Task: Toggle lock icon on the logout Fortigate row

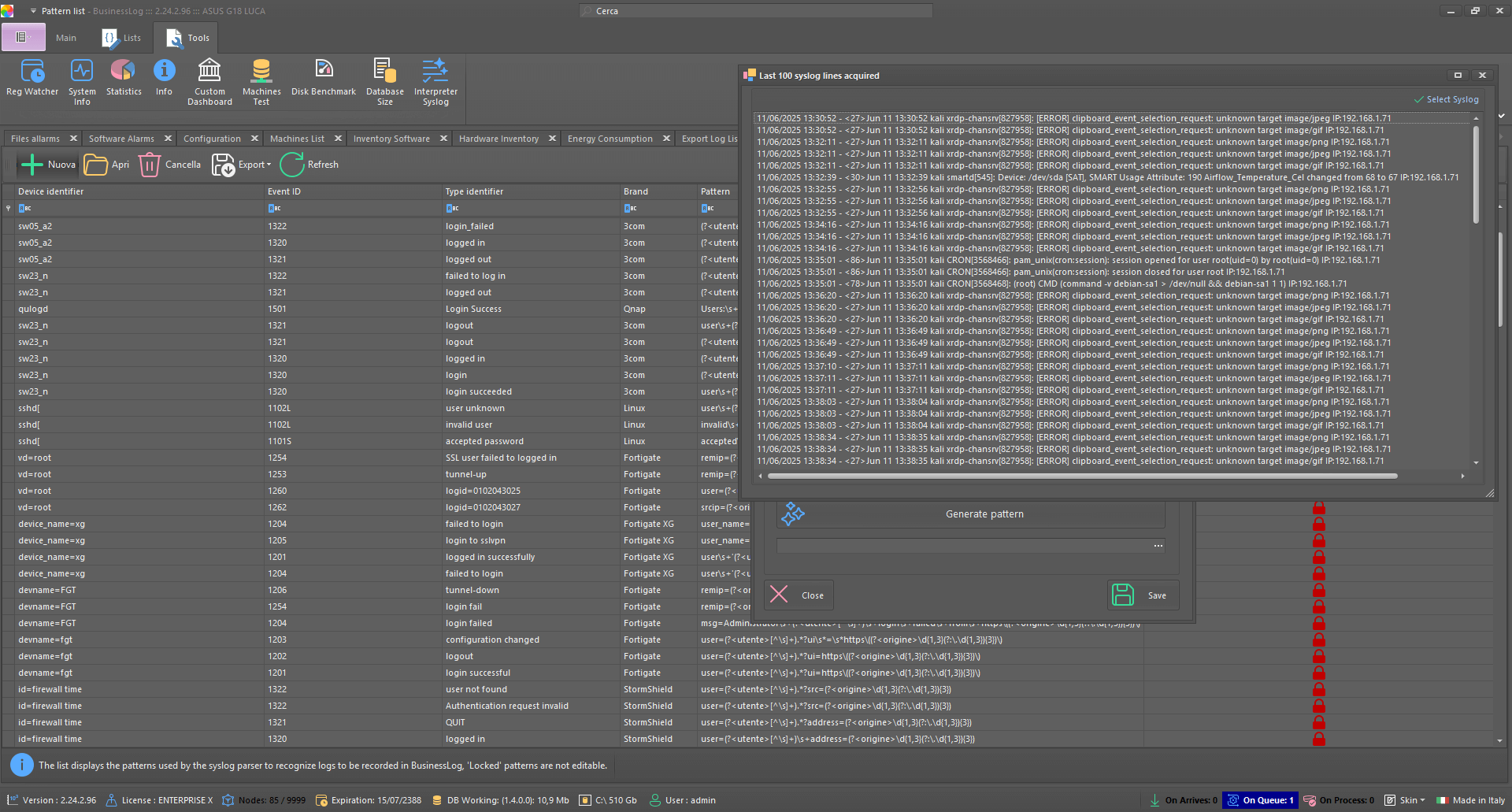Action: point(1319,656)
